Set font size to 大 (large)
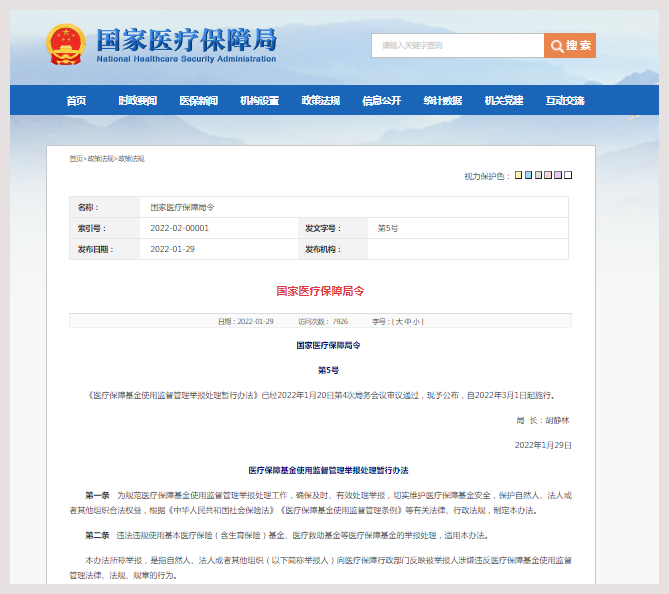This screenshot has height=594, width=669. (398, 321)
